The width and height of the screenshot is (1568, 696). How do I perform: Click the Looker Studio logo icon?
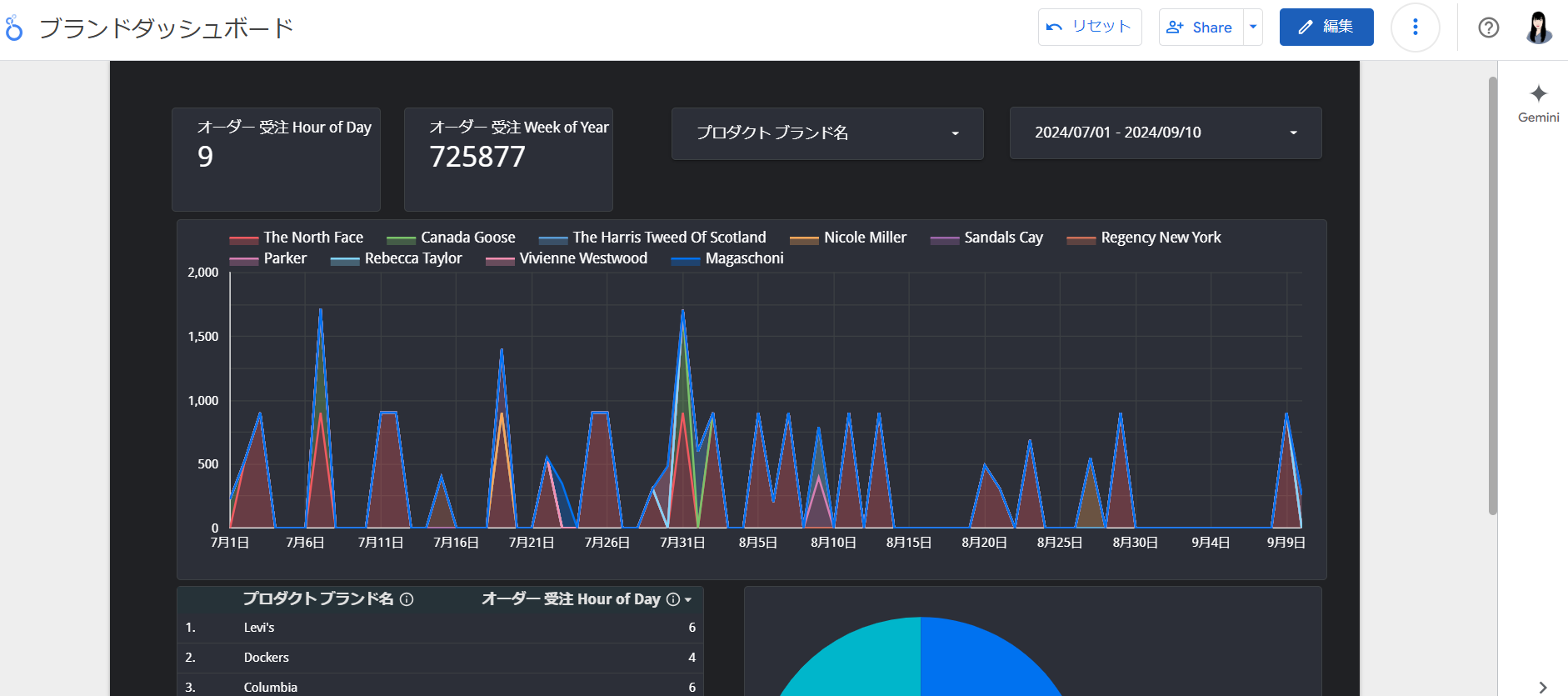coord(13,28)
